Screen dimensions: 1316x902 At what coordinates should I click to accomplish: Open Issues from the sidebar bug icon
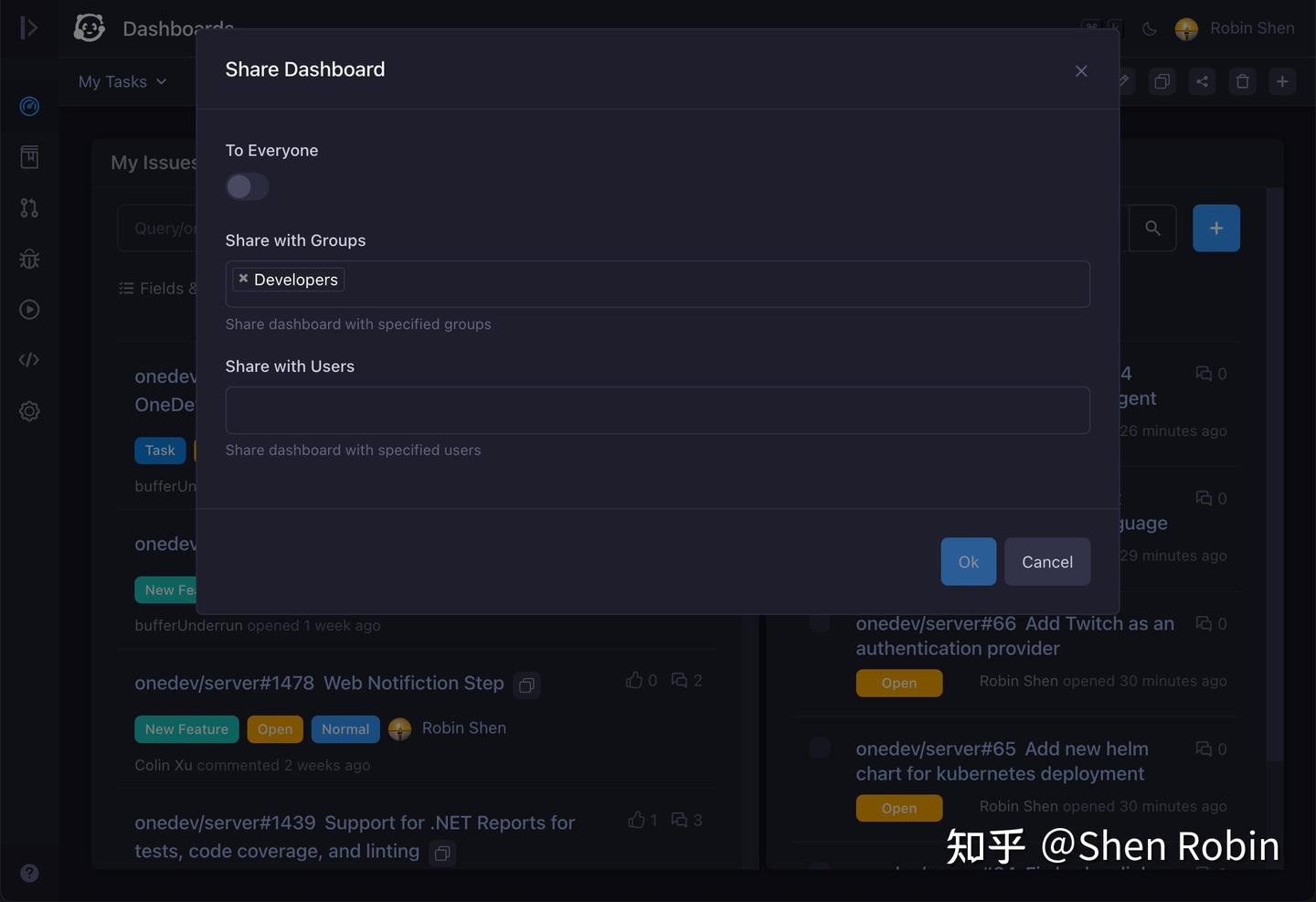click(x=29, y=259)
